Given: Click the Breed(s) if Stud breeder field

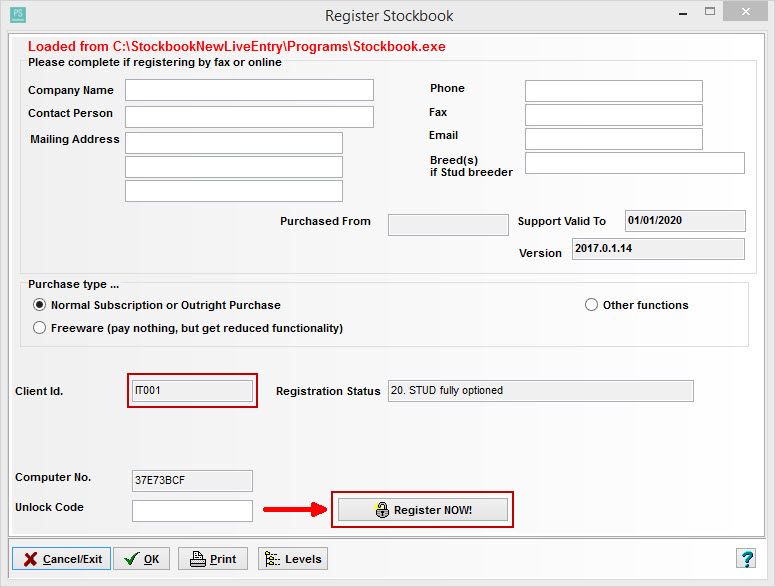Looking at the screenshot, I should tap(635, 163).
